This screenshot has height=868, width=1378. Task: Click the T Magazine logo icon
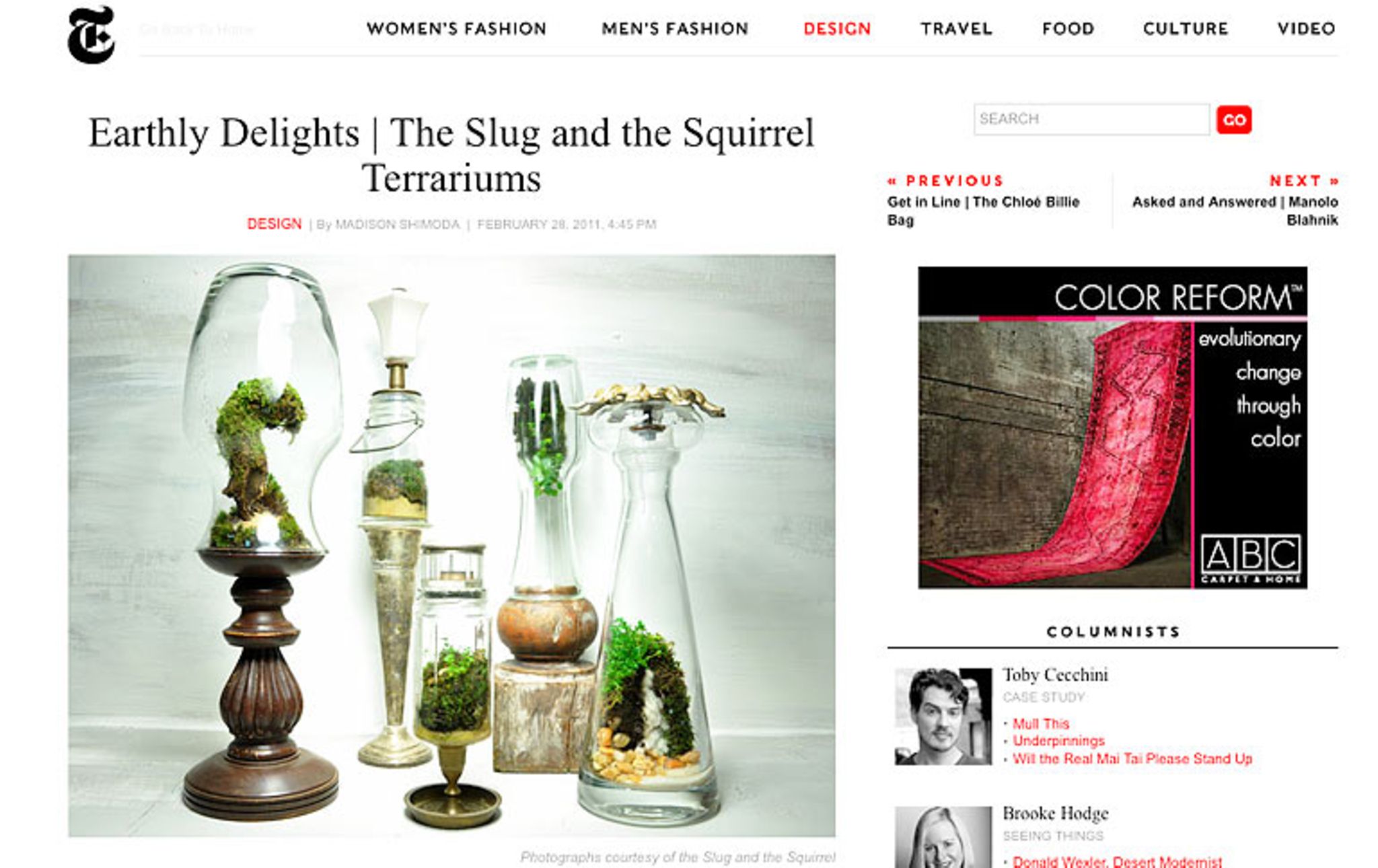click(91, 35)
